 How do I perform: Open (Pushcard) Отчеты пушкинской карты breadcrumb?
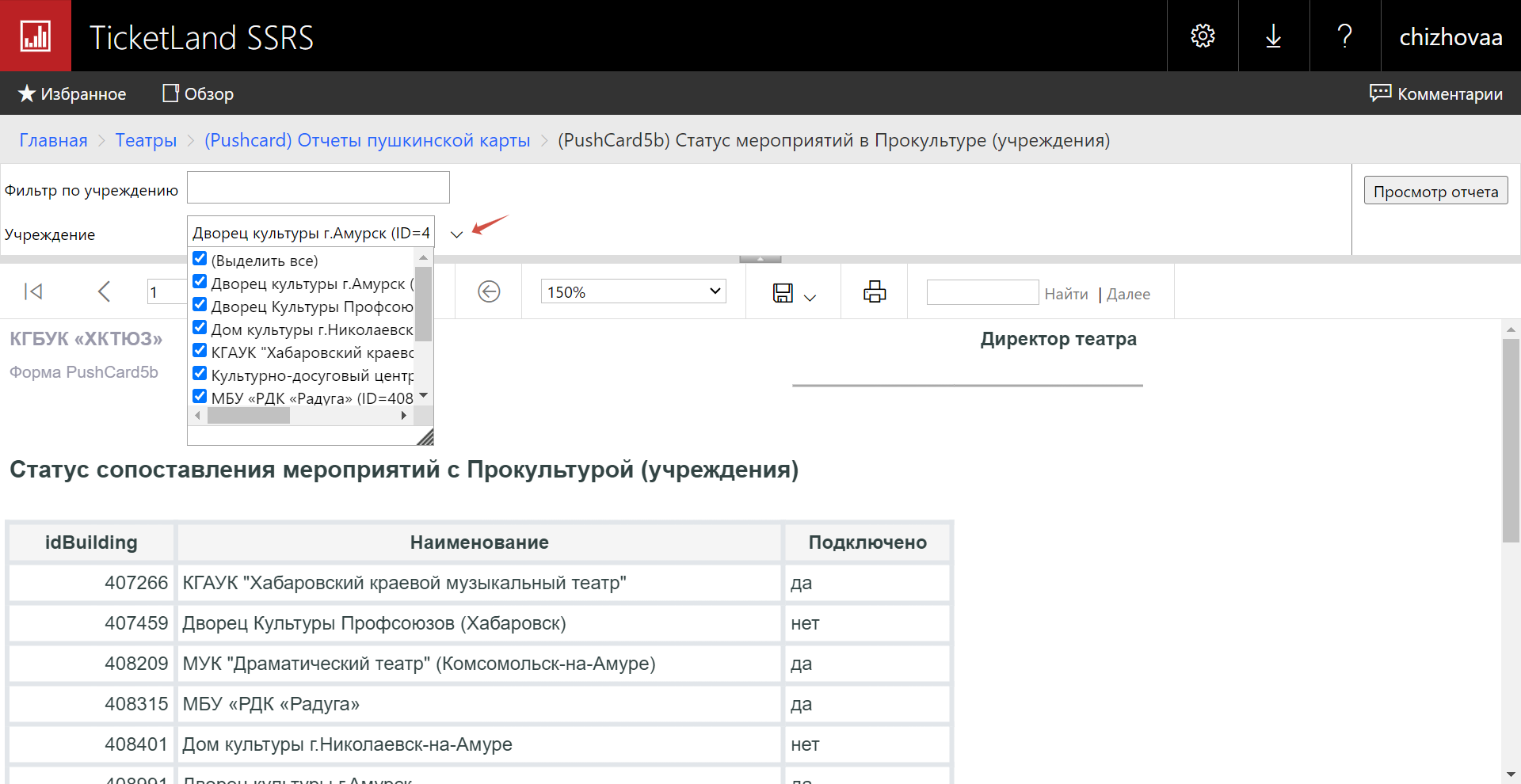click(x=368, y=140)
